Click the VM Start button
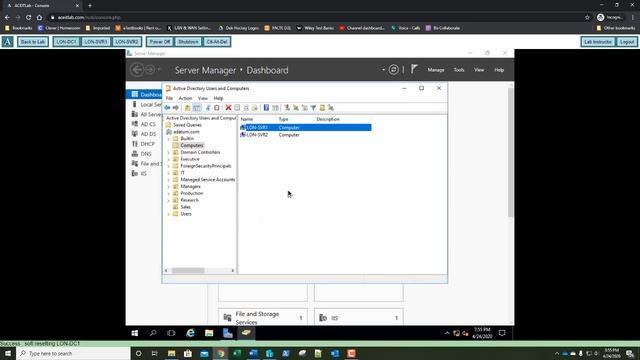Screen dimensions: 640x360 pos(135,333)
